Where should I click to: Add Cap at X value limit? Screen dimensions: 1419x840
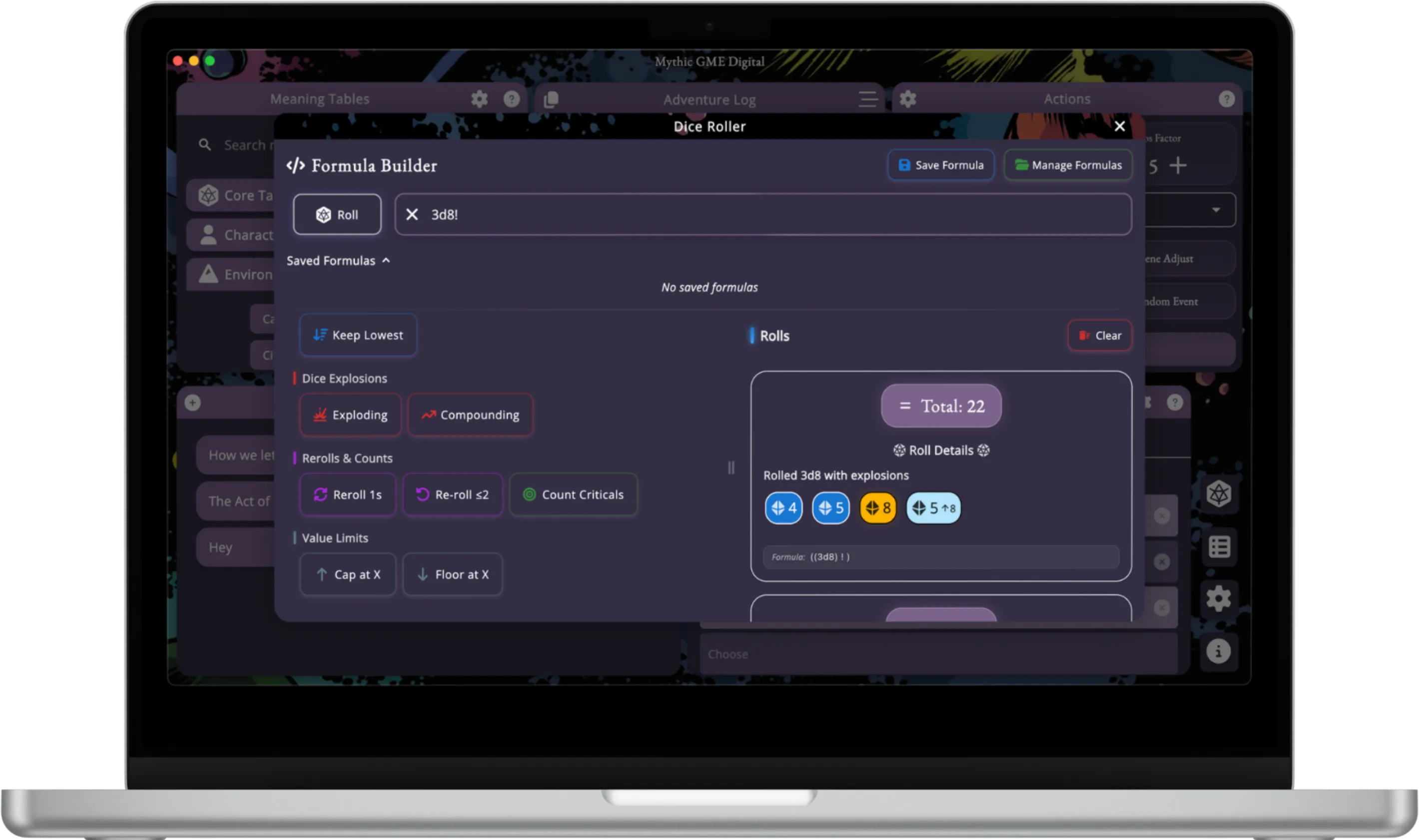[x=348, y=574]
